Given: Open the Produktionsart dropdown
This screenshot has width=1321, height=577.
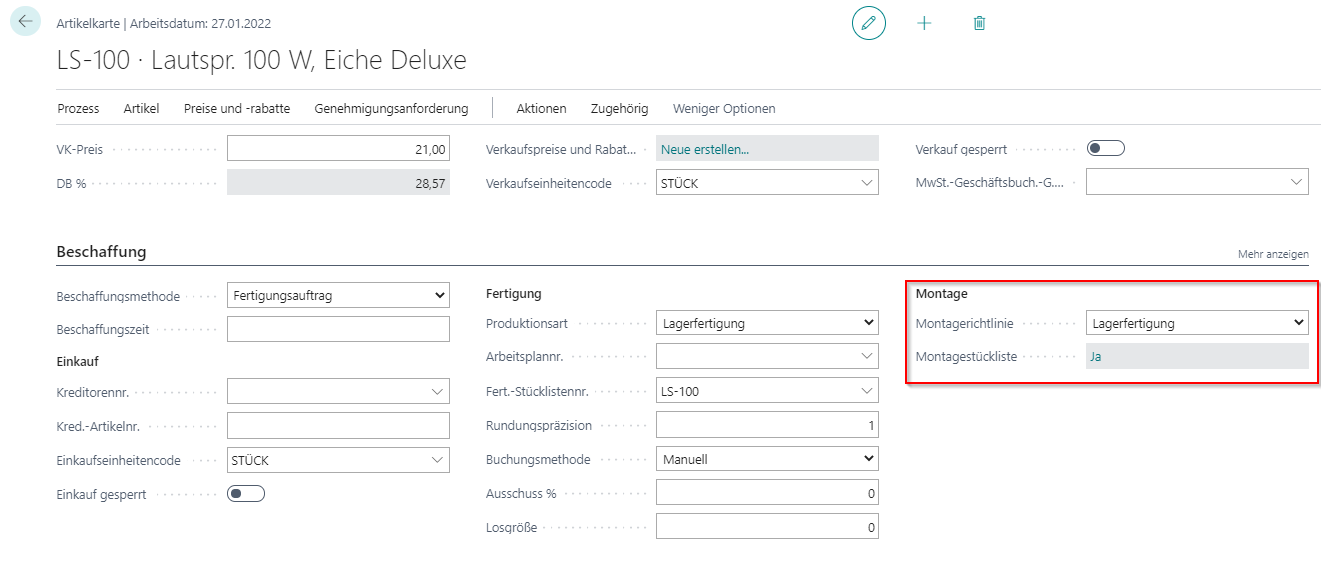Looking at the screenshot, I should [766, 323].
